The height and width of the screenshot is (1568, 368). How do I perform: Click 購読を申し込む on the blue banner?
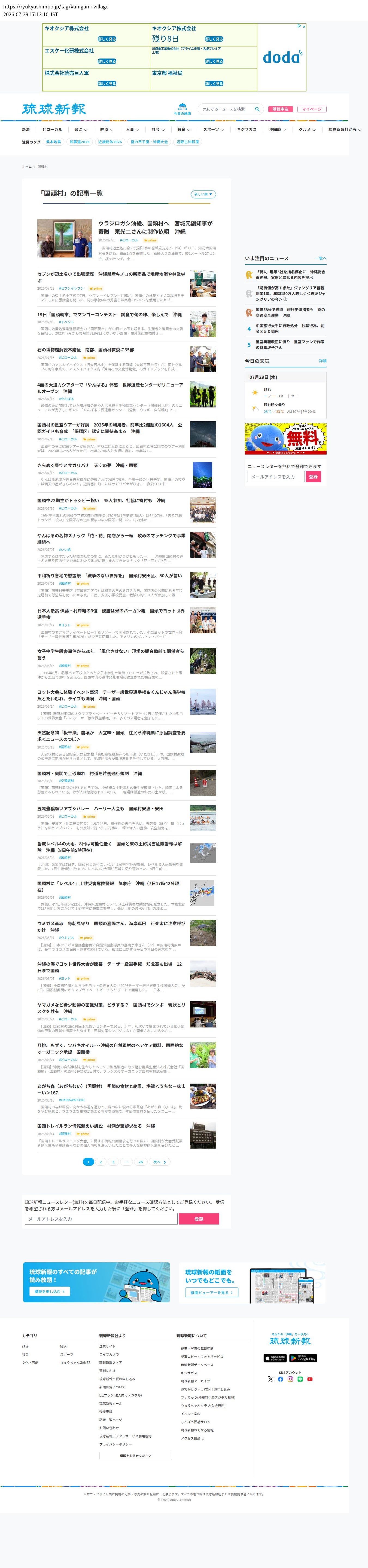coord(49,1291)
